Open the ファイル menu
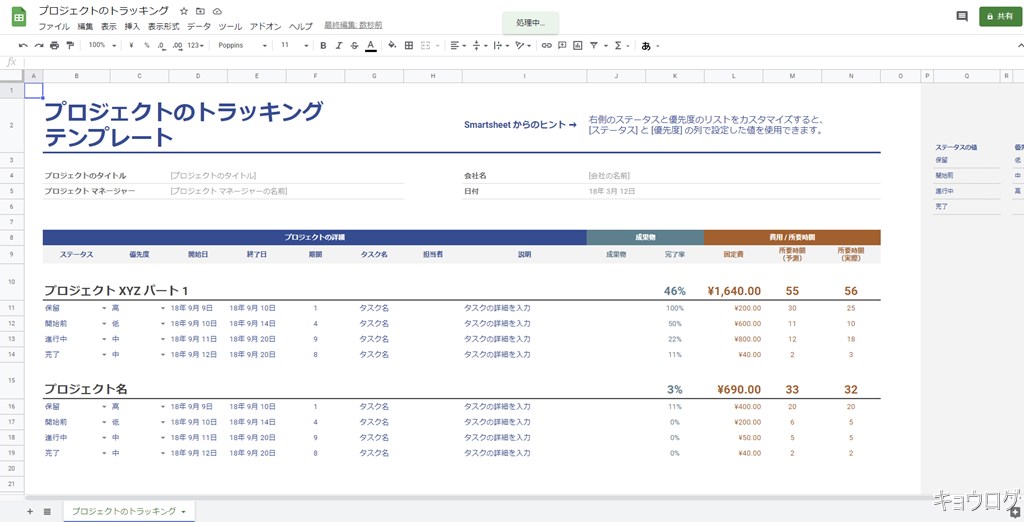 pos(54,27)
